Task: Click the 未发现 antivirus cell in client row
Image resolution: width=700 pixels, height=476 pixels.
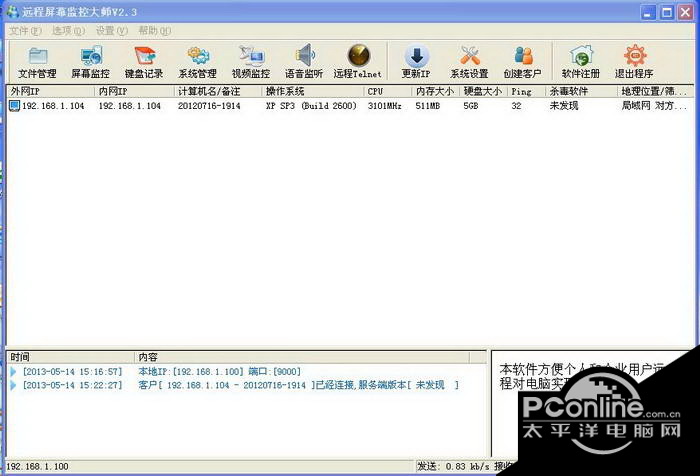Action: (564, 106)
